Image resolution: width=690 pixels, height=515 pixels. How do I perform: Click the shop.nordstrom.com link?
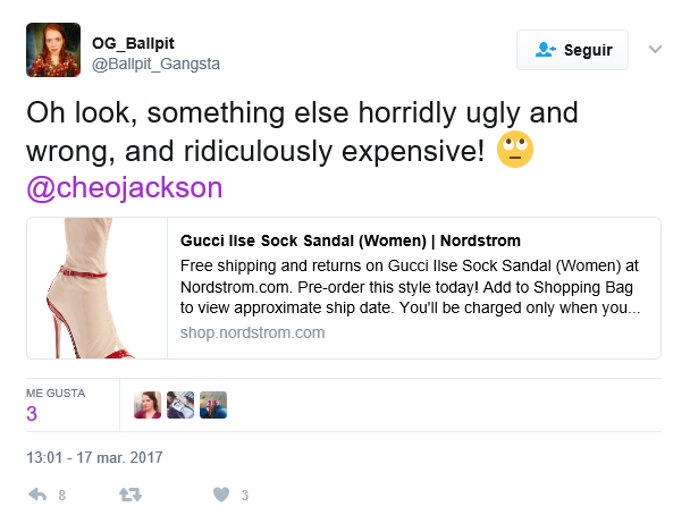click(x=253, y=332)
